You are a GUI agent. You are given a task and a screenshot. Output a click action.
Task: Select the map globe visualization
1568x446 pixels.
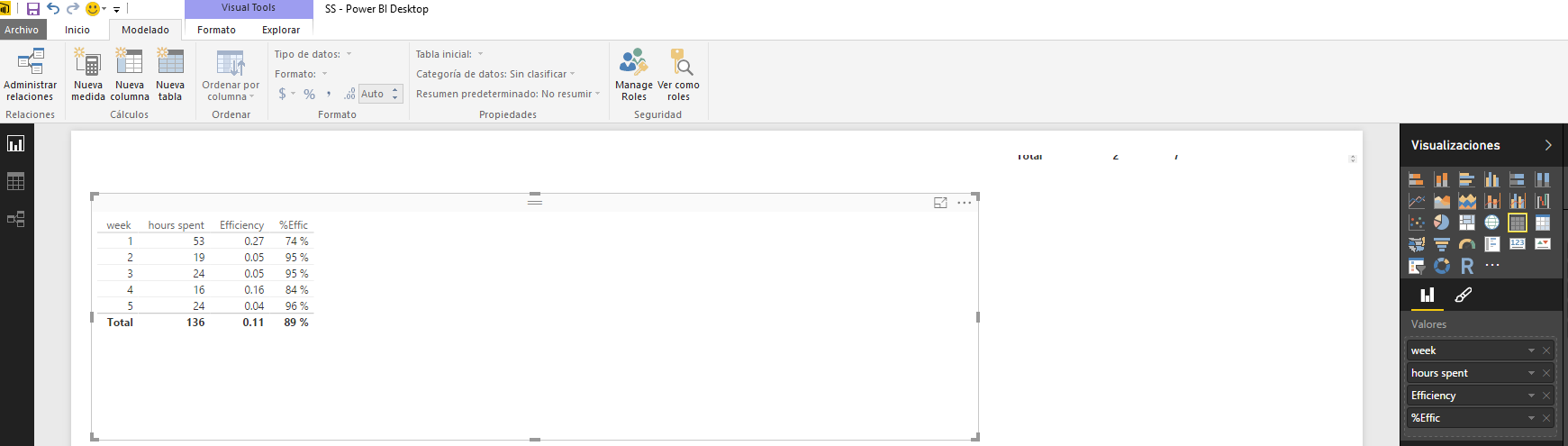click(x=1492, y=223)
